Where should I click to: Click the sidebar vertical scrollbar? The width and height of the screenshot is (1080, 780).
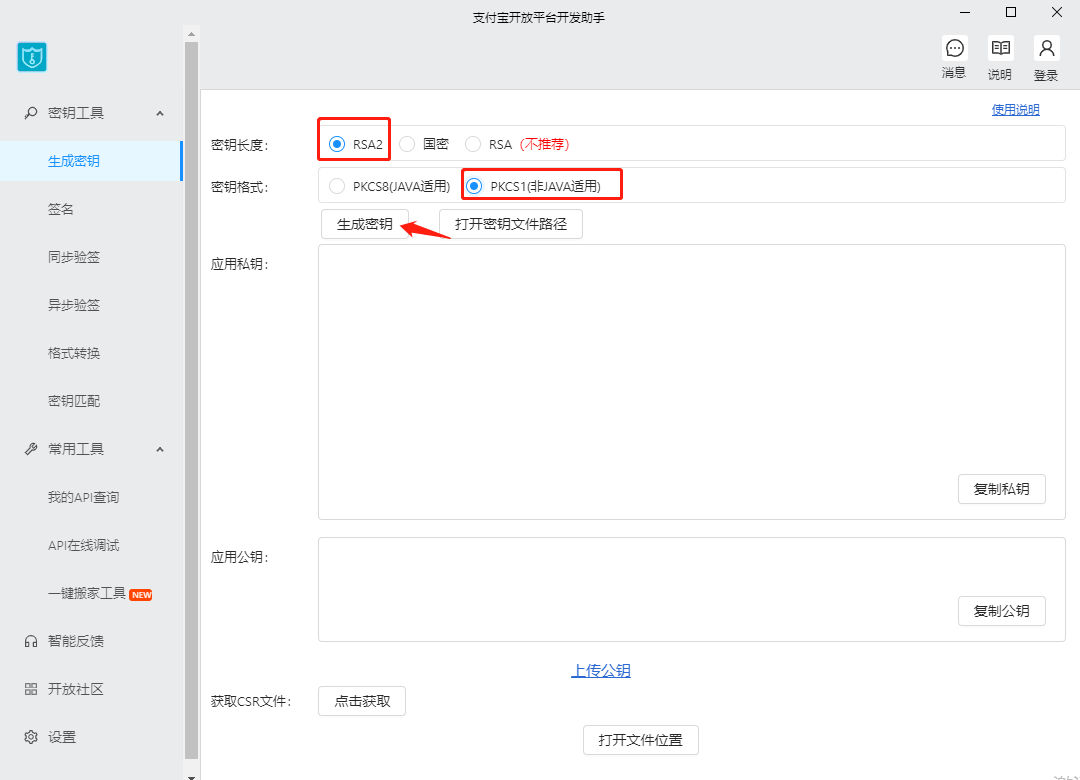tap(191, 401)
